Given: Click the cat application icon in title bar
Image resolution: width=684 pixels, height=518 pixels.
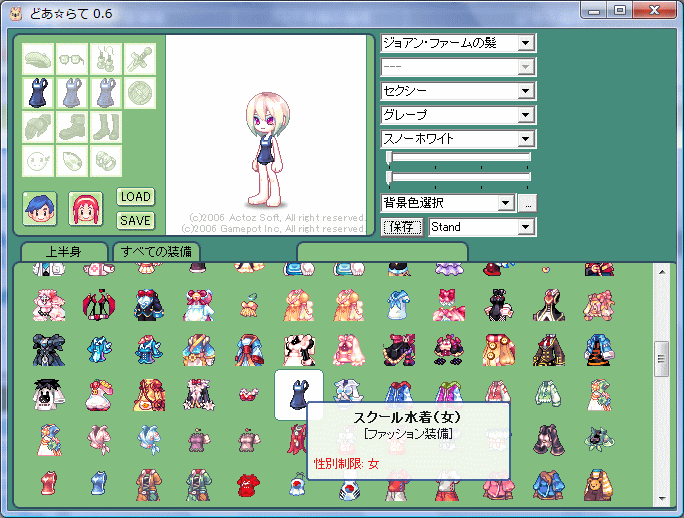Looking at the screenshot, I should click(x=16, y=14).
